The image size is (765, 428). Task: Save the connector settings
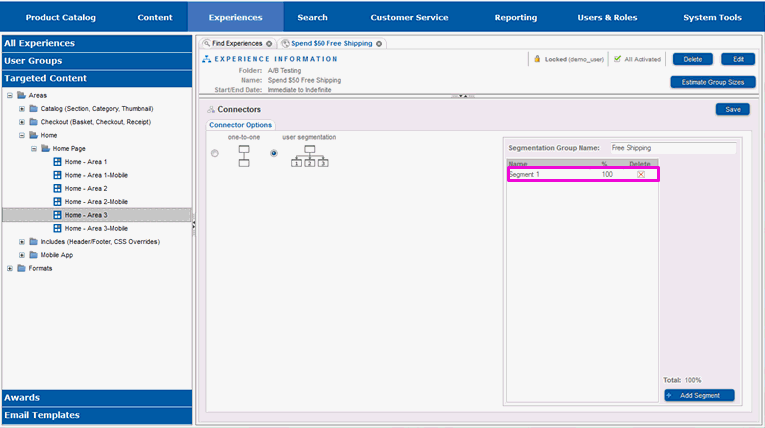(x=733, y=109)
